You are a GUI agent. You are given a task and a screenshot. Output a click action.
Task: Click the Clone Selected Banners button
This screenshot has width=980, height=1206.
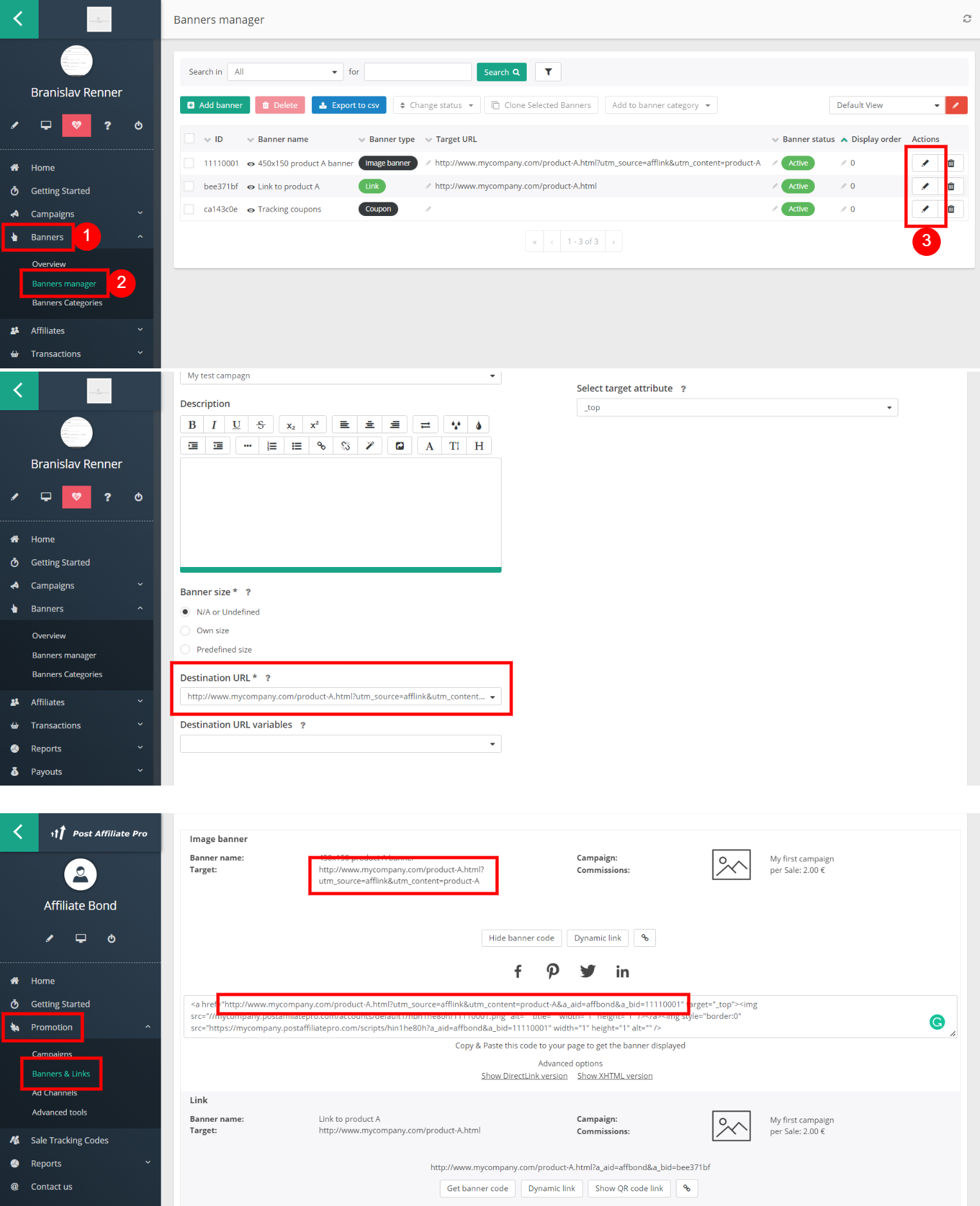[x=541, y=105]
